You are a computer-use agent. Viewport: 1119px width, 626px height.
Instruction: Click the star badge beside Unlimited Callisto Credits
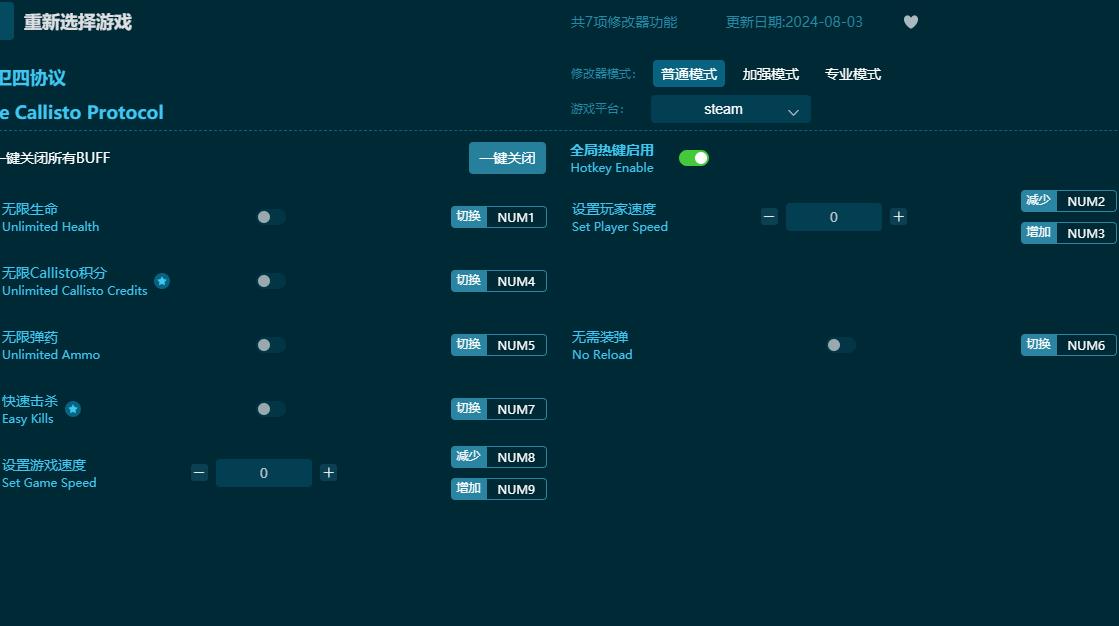[161, 281]
